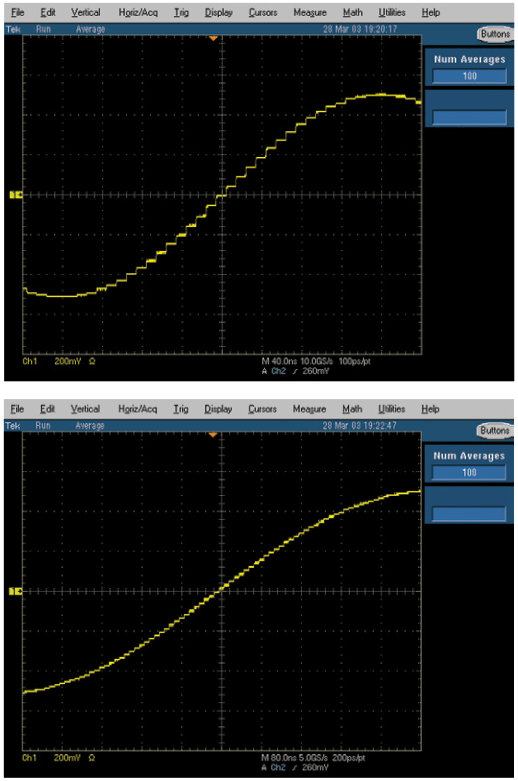This screenshot has width=518, height=781.
Task: Click 10.0GS/s sample rate readout
Action: (316, 361)
